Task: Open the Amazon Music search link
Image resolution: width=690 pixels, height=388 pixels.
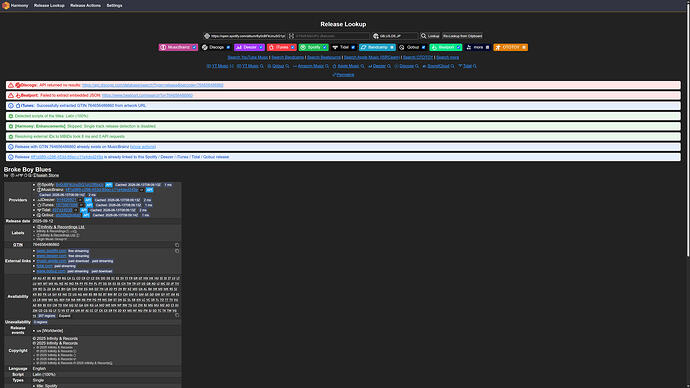Action: 311,66
